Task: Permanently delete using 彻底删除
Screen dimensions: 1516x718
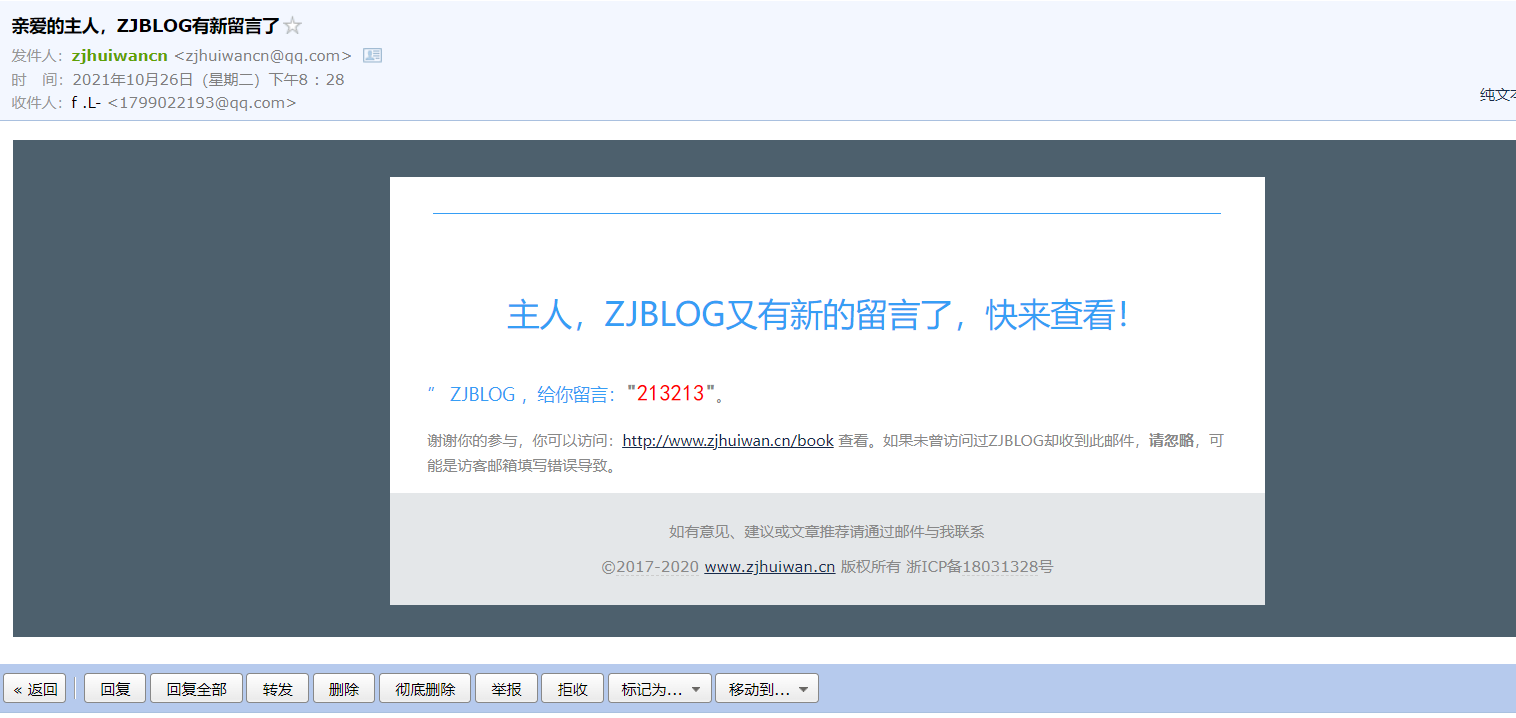Action: pos(425,689)
